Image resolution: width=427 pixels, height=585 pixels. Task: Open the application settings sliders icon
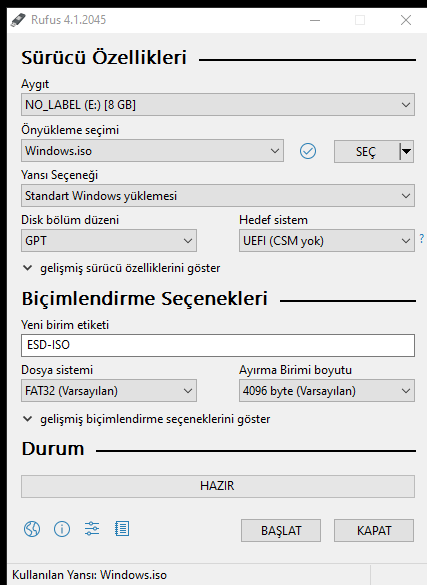pos(92,529)
